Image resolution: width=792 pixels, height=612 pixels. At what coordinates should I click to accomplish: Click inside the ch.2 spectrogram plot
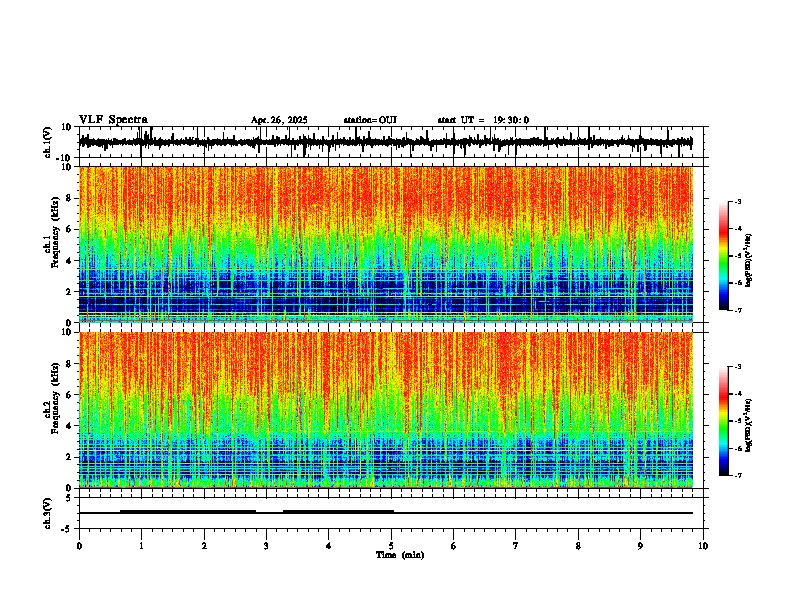point(386,410)
